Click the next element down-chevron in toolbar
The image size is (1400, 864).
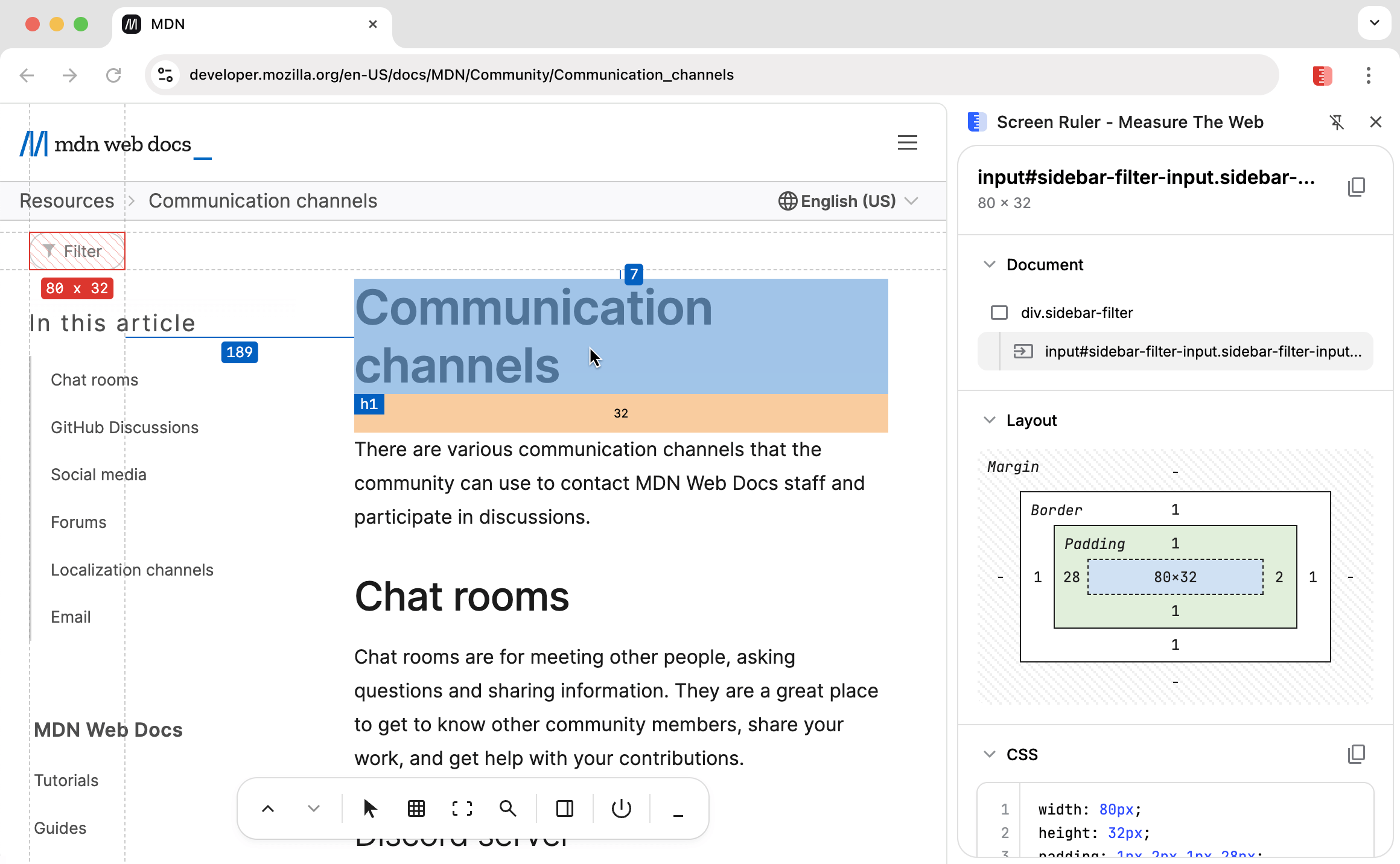click(x=314, y=808)
